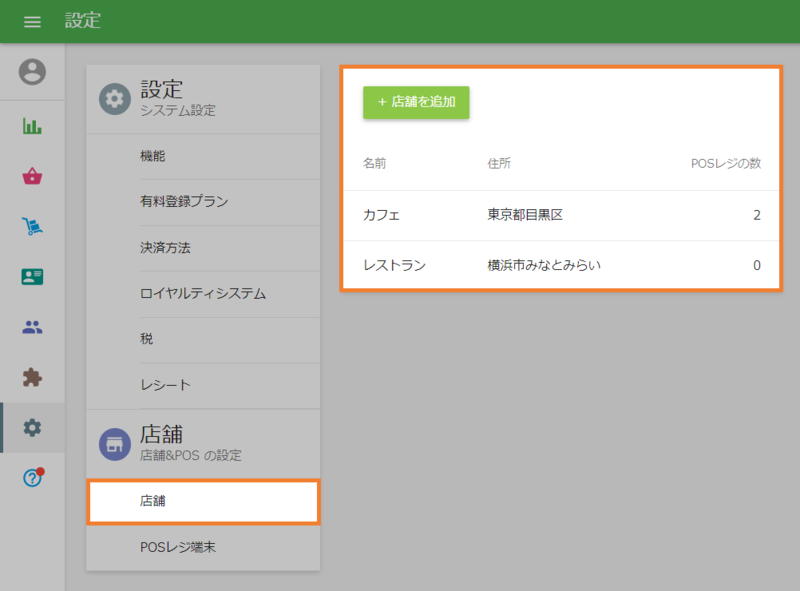
Task: Open the customers people icon
Action: tap(32, 327)
